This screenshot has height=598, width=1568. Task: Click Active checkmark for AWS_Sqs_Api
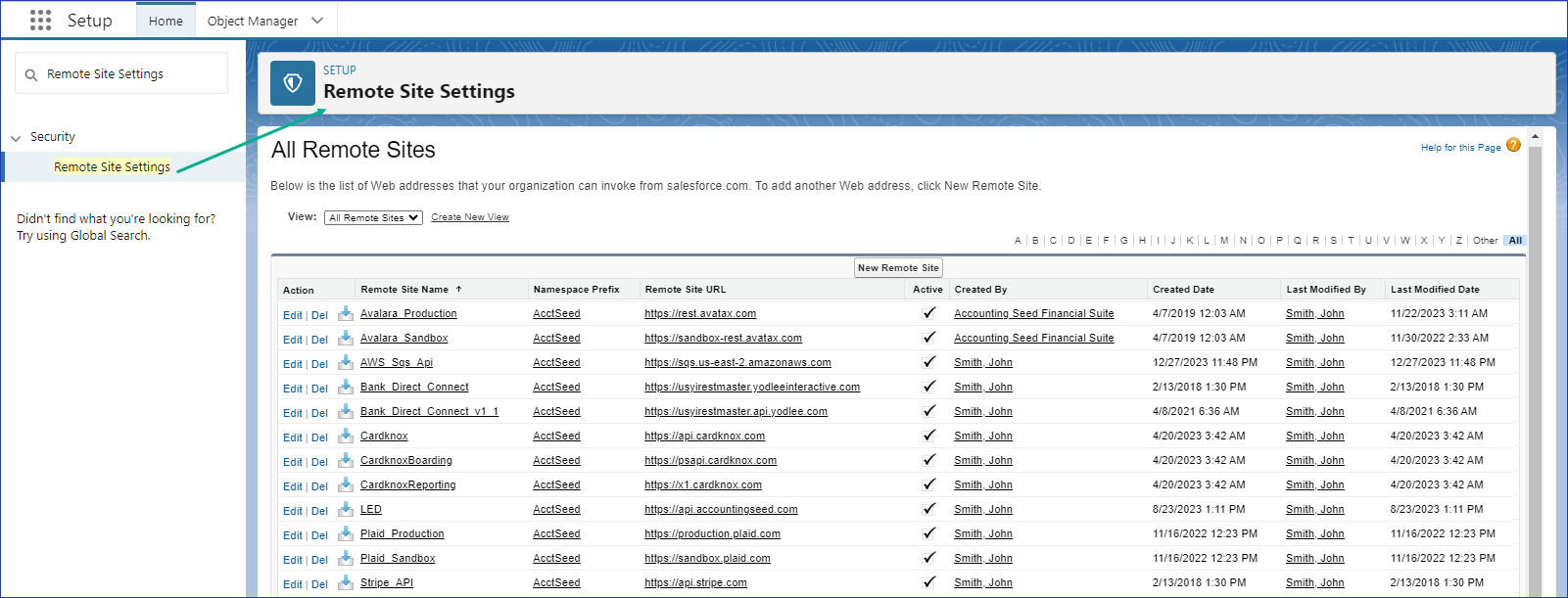point(928,363)
